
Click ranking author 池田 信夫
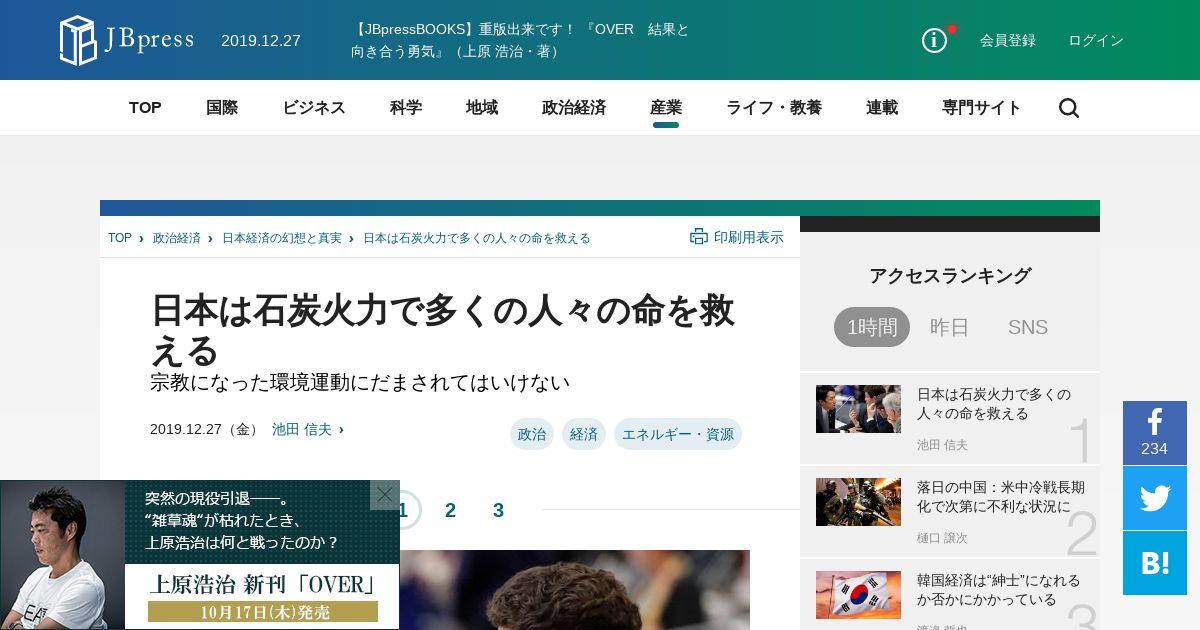point(942,445)
